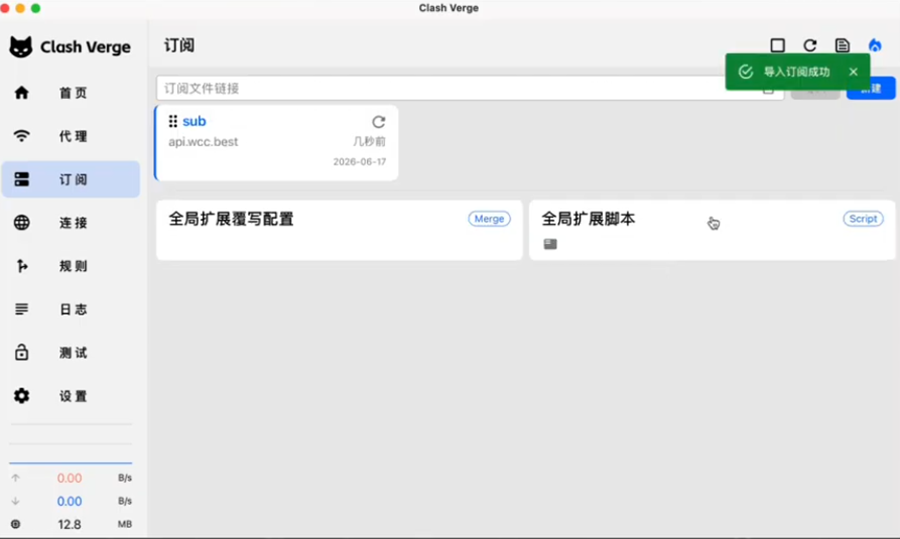Open the Merge badge on 全局扩展覆写配置
This screenshot has width=900, height=539.
[x=489, y=219]
